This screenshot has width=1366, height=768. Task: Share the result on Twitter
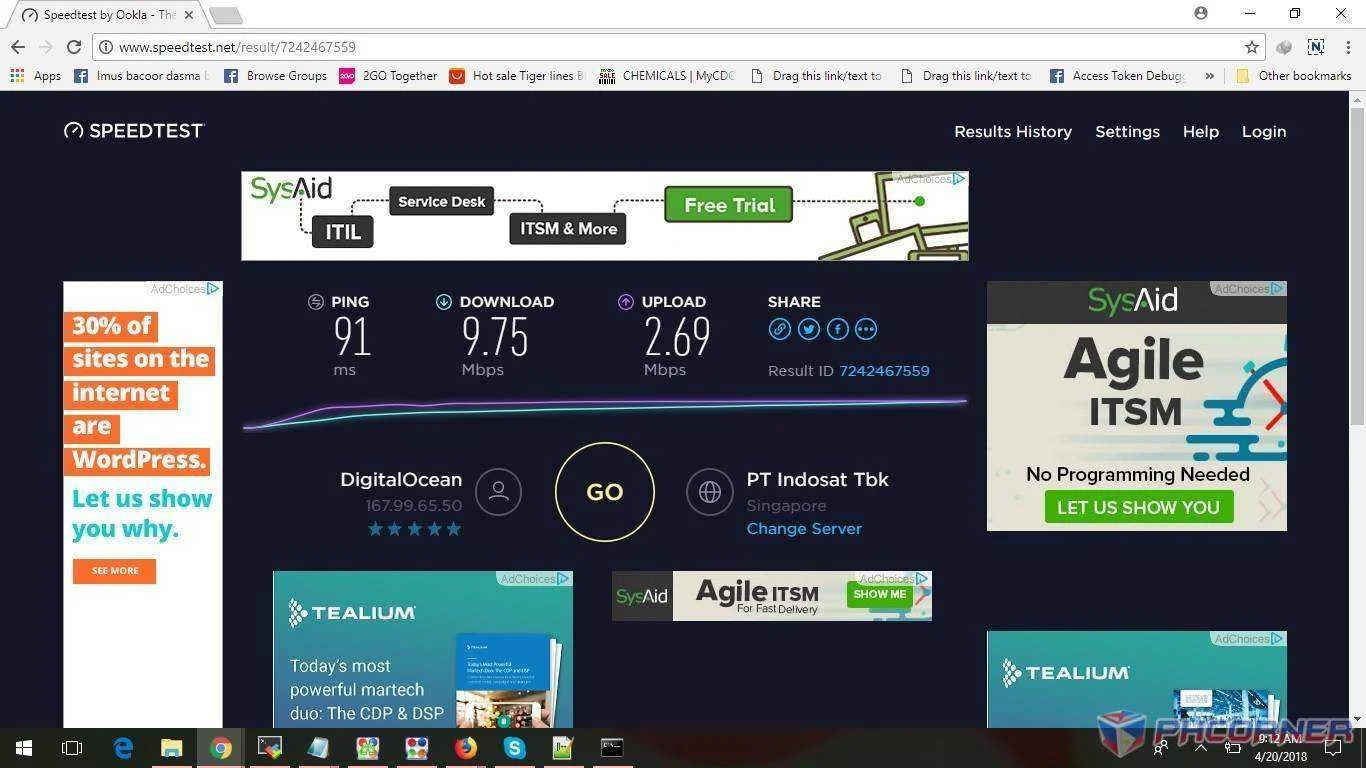[x=809, y=329]
